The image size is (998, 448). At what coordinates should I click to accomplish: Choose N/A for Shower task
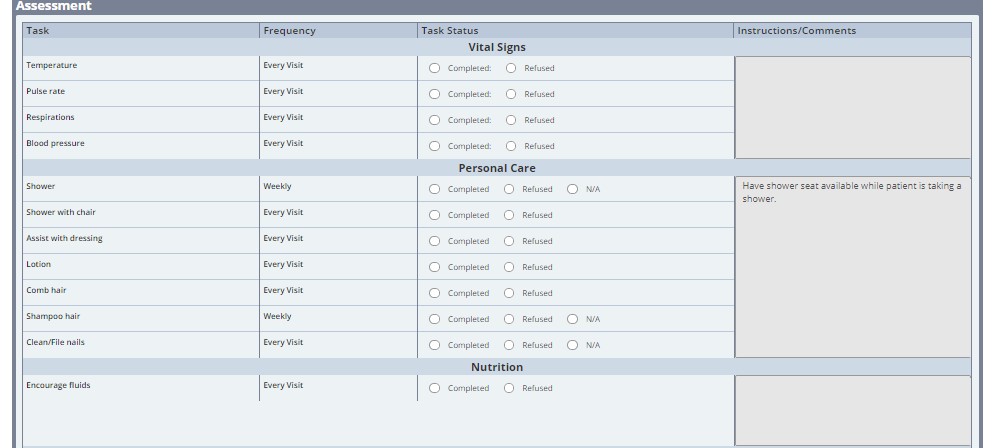pos(572,189)
